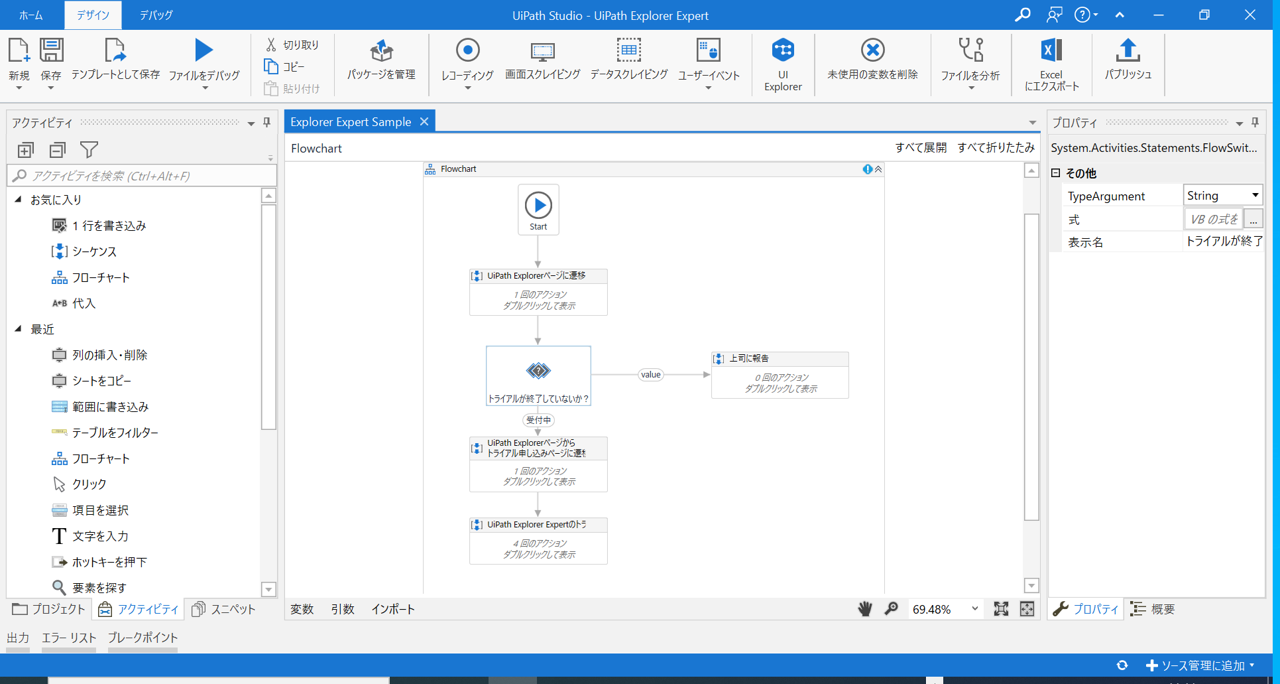Open the 変数 variables panel
1280x684 pixels.
pos(301,609)
